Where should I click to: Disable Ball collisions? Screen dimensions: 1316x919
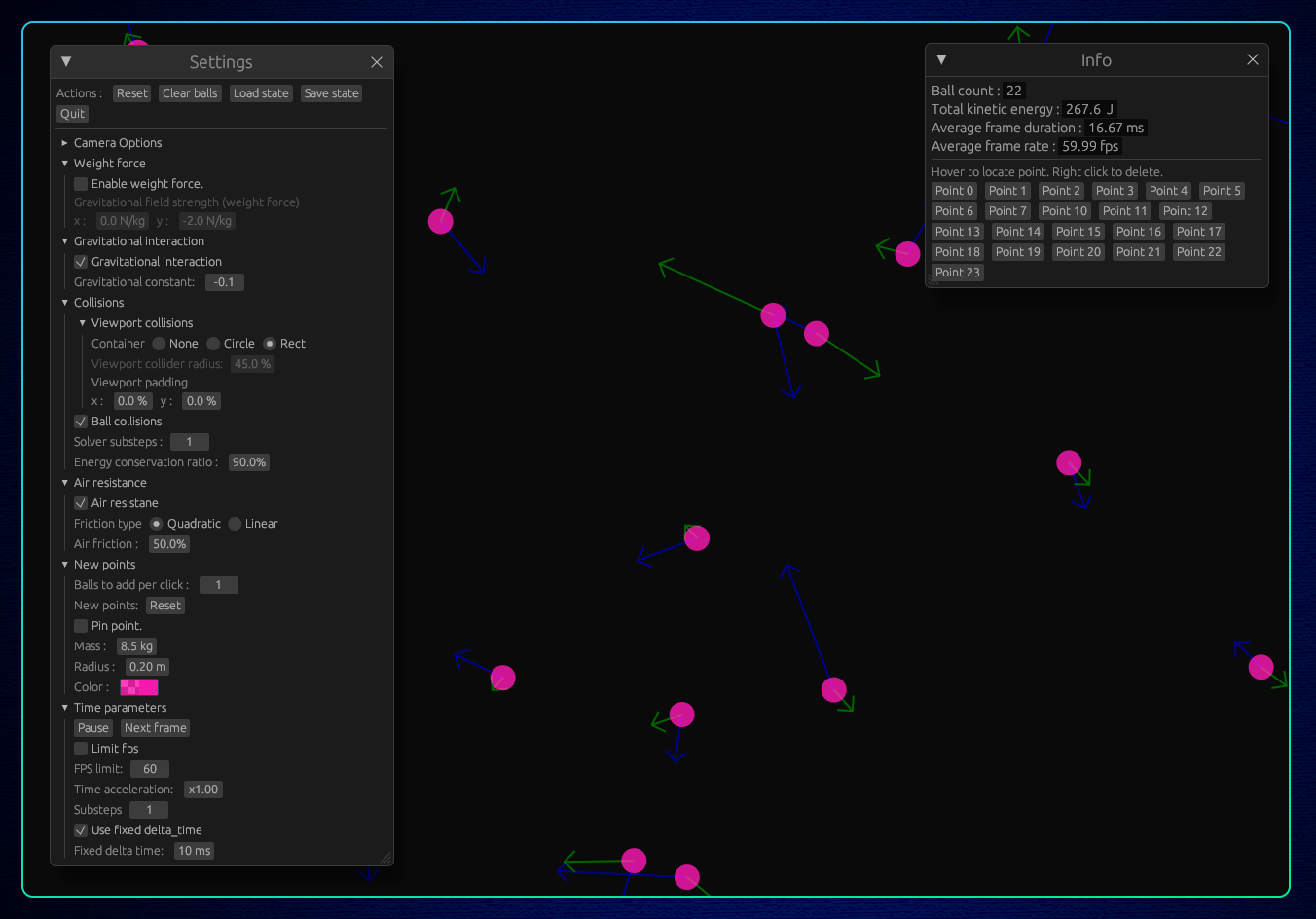[x=80, y=421]
